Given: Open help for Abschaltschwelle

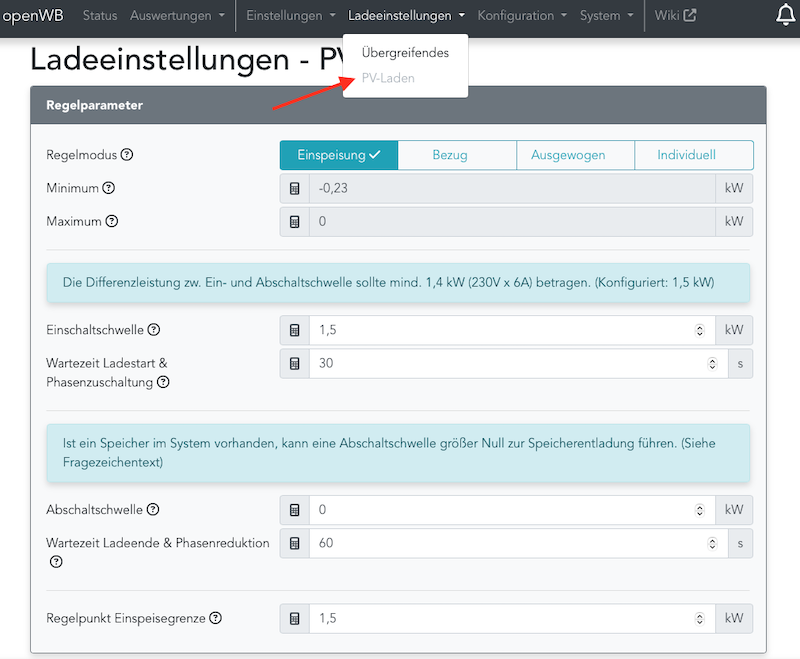Looking at the screenshot, I should coord(152,509).
